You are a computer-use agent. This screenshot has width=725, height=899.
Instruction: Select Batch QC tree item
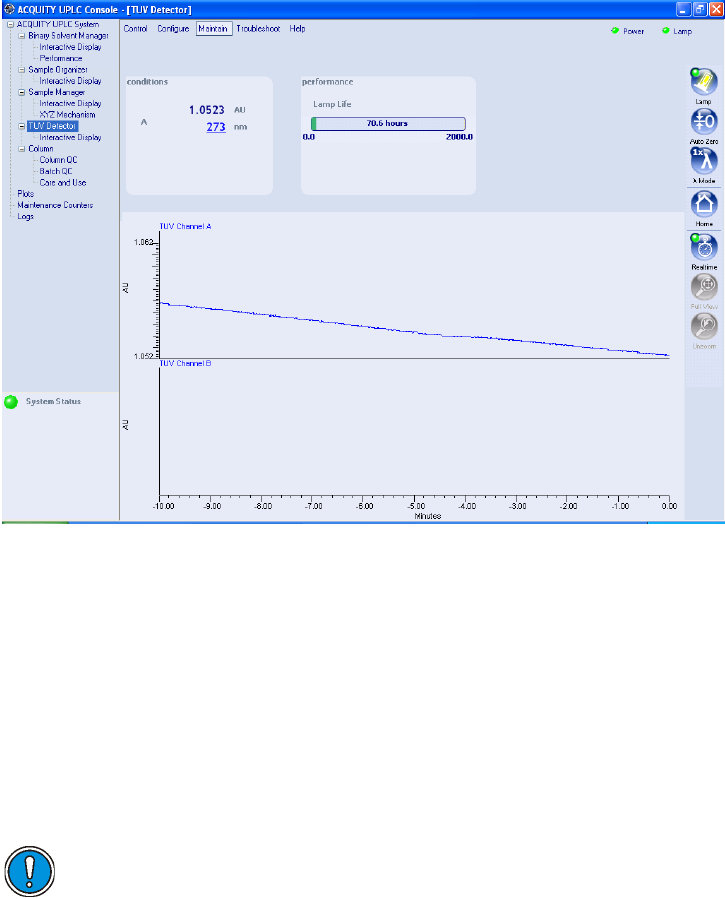(x=56, y=171)
